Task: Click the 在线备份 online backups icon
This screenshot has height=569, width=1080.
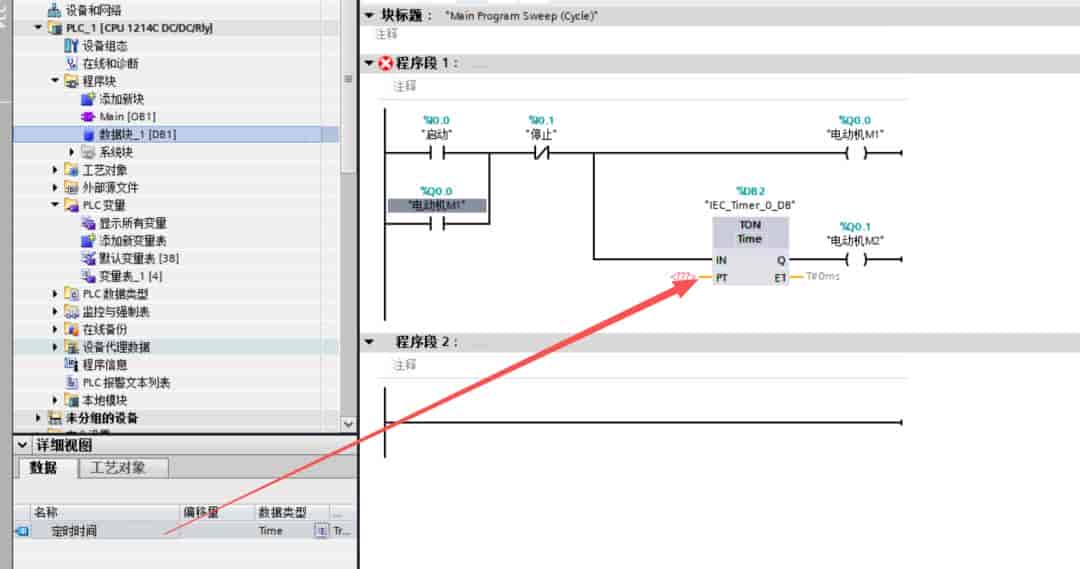Action: 71,329
